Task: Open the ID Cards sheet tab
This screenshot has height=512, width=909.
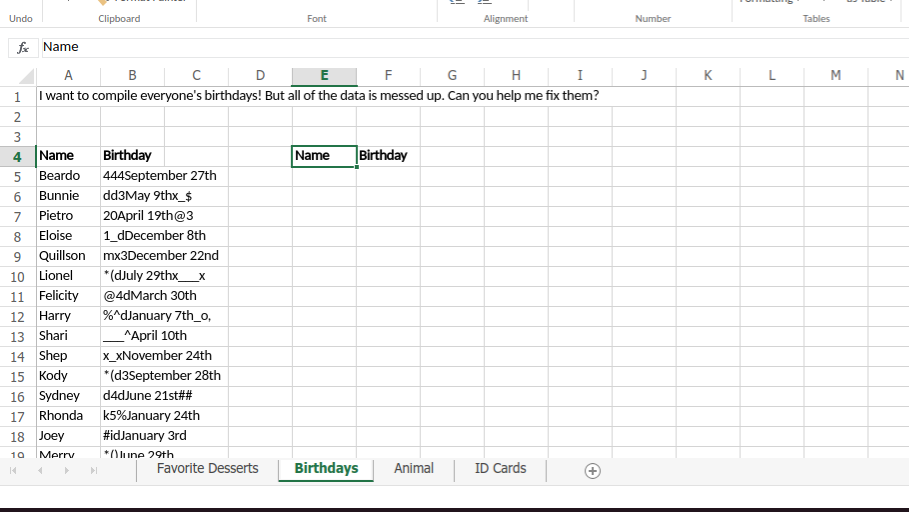Action: tap(501, 469)
